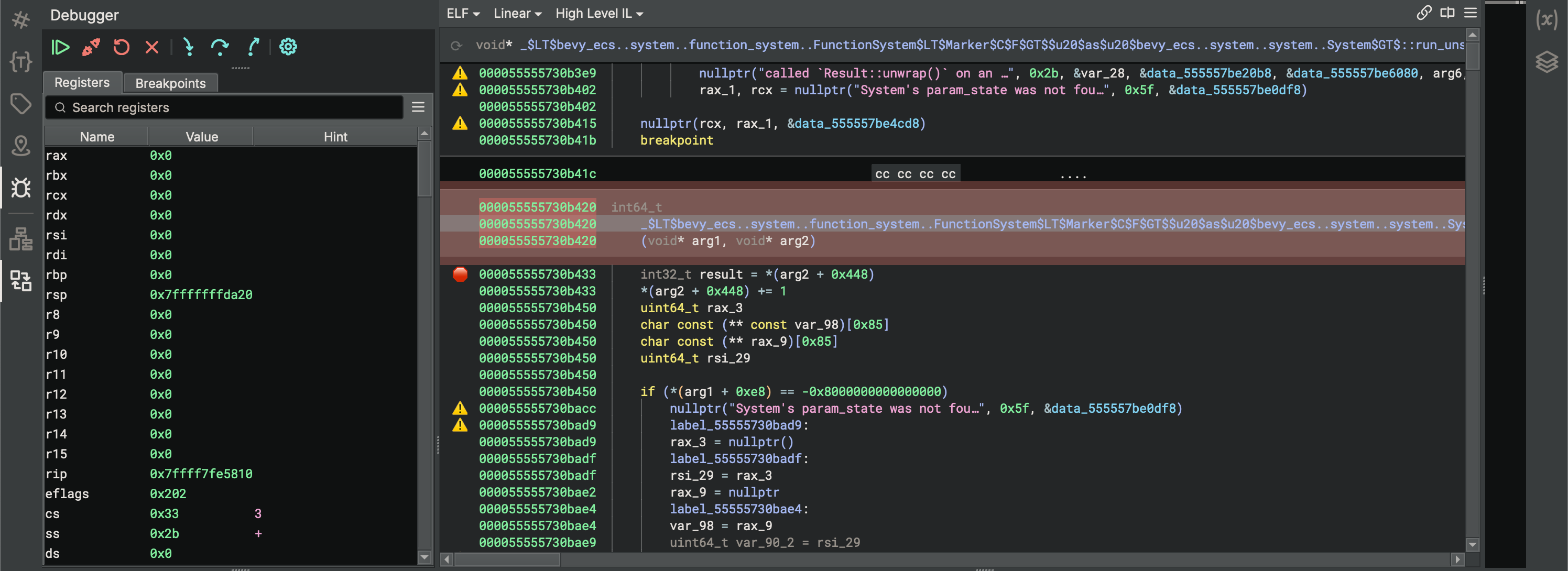Split the view pane
1568x571 pixels.
[x=1447, y=13]
